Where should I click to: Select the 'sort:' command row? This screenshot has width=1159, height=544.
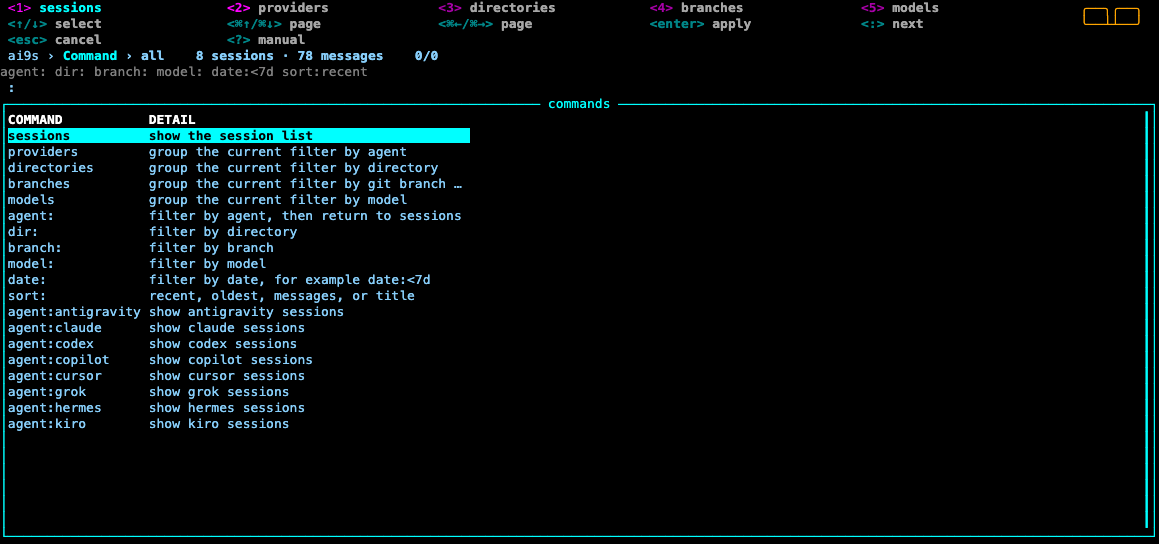[239, 296]
